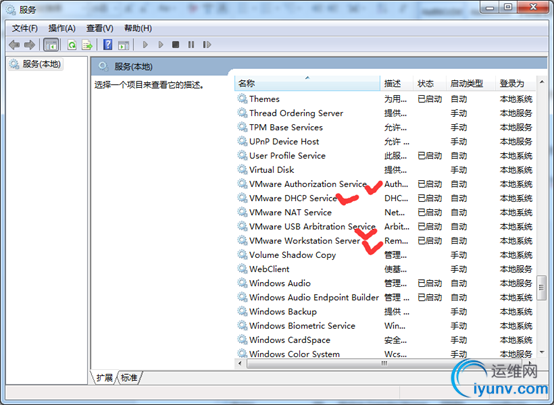Select the Thread Ordering Server service

point(385,113)
